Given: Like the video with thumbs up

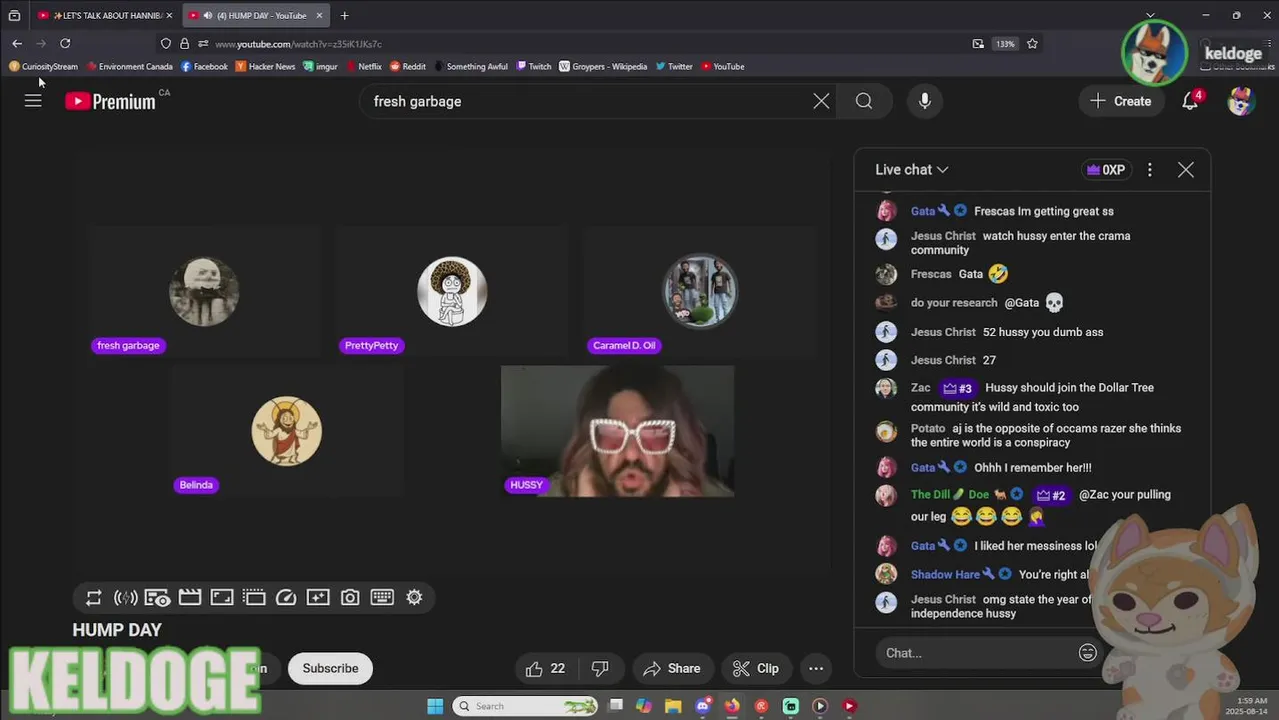Looking at the screenshot, I should pos(546,669).
